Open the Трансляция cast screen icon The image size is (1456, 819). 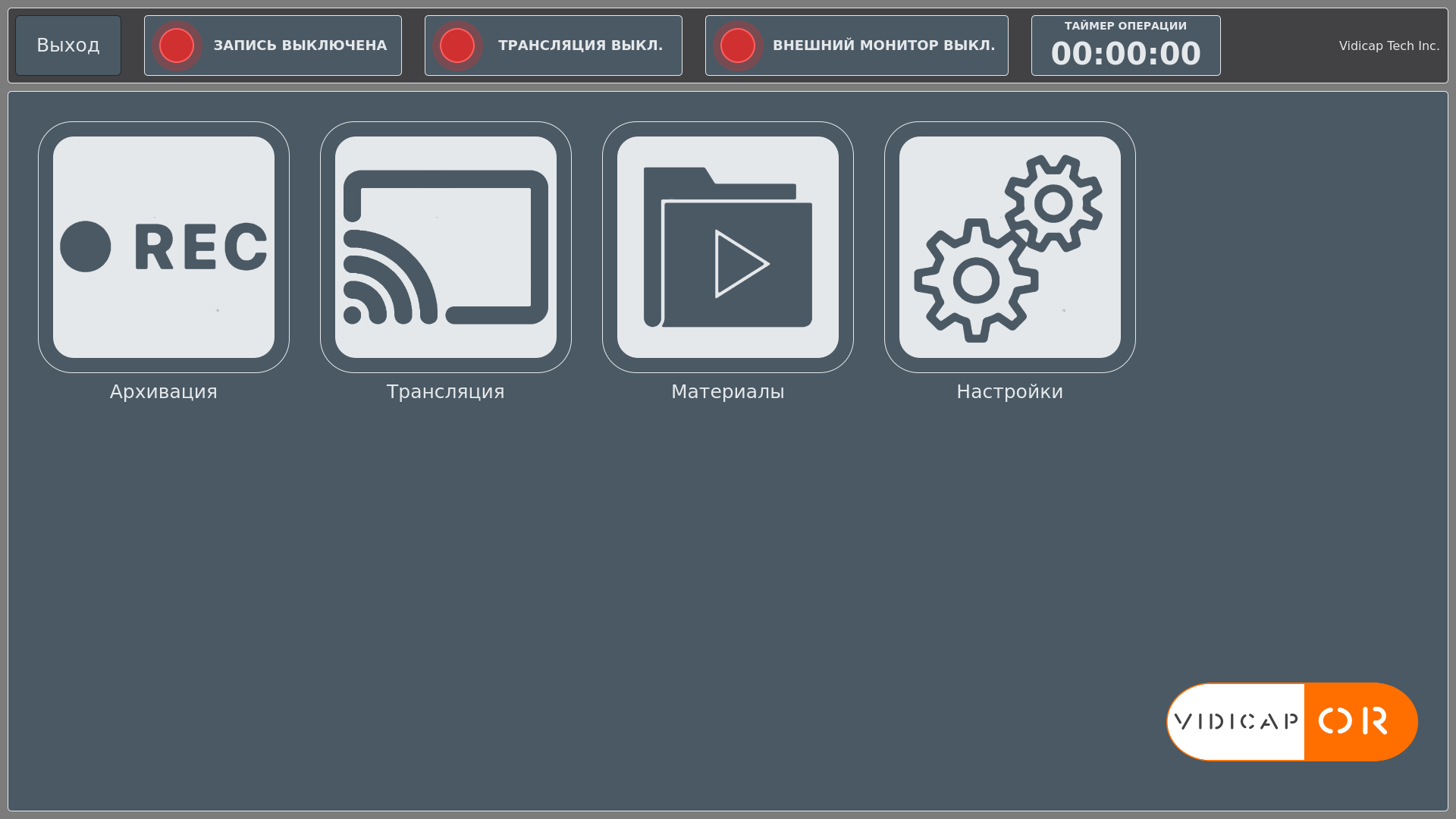(446, 247)
